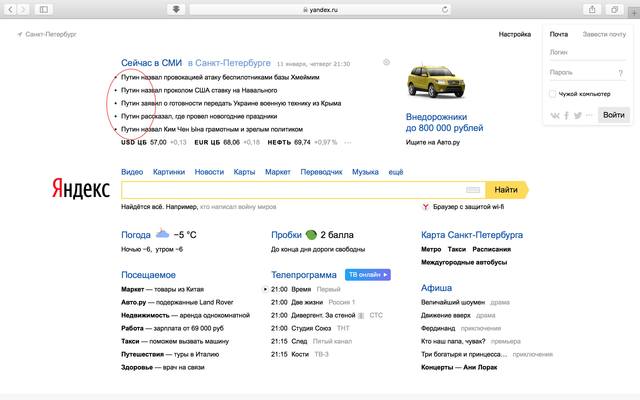The height and width of the screenshot is (400, 640).
Task: Click the Safari address bar
Action: click(320, 9)
